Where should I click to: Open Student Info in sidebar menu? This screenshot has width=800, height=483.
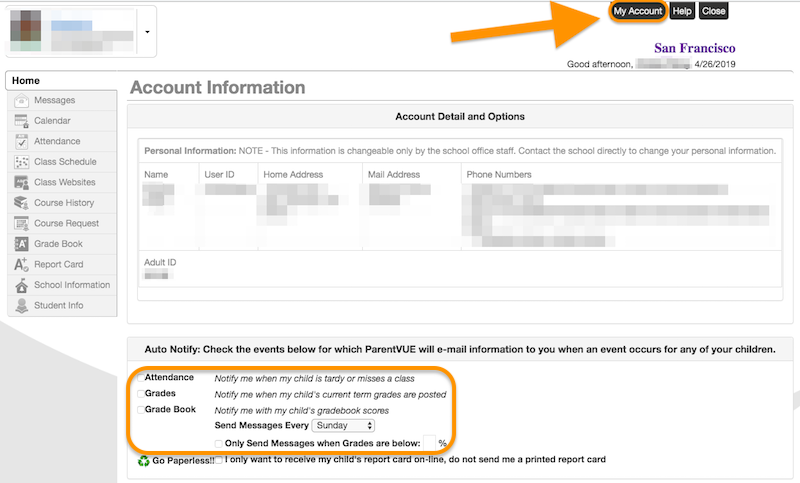click(58, 306)
